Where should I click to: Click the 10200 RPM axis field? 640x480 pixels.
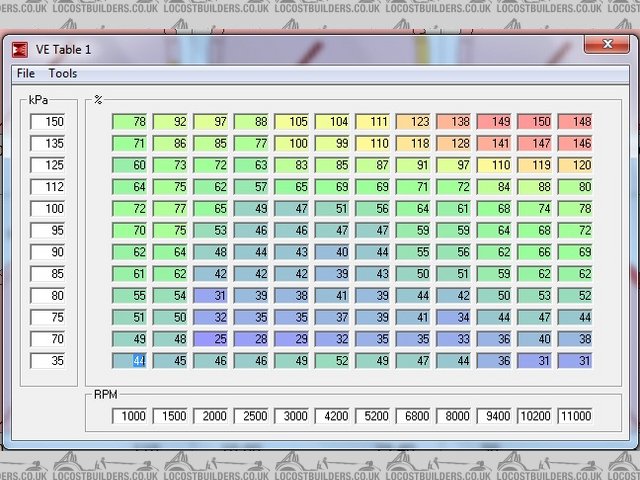(535, 416)
